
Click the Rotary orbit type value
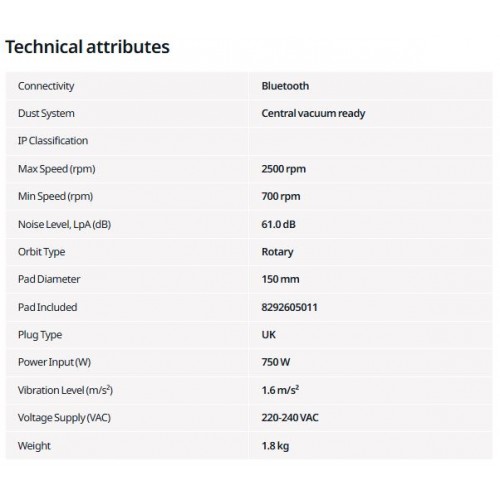(x=277, y=252)
